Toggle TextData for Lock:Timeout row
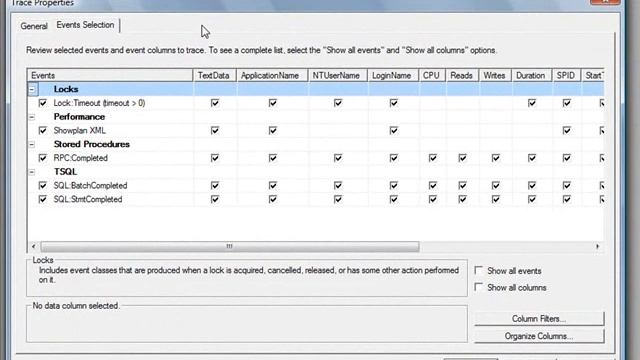 (x=215, y=103)
